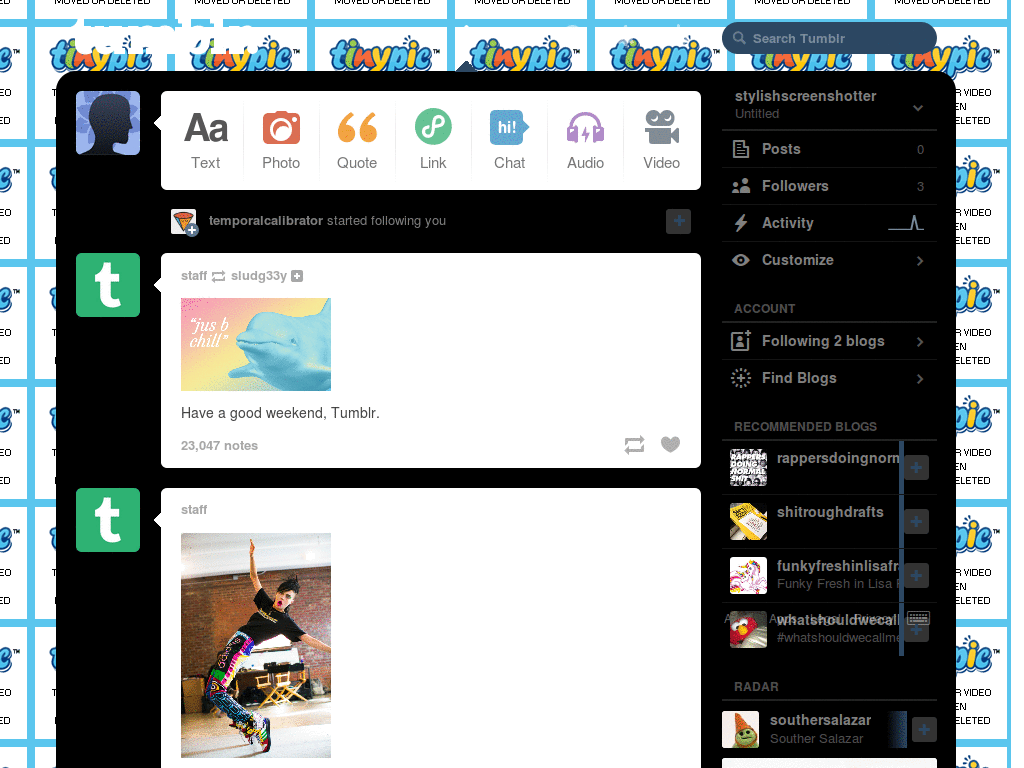Follow funkyfreshinlisafr with plus button
This screenshot has height=768, width=1024.
pyautogui.click(x=917, y=576)
